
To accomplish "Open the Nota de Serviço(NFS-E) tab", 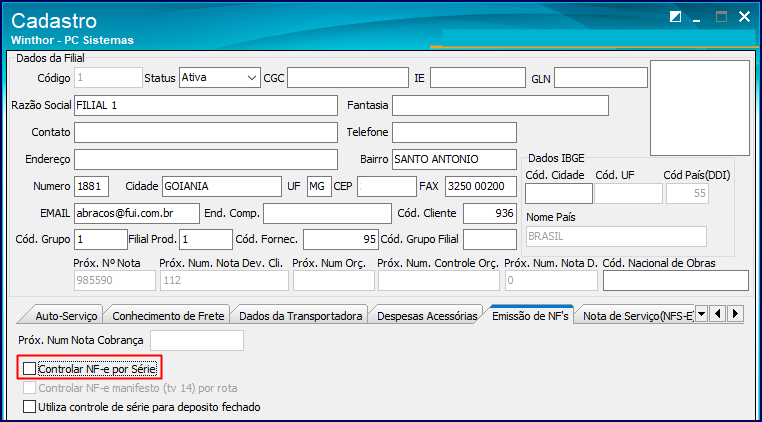I will click(637, 316).
